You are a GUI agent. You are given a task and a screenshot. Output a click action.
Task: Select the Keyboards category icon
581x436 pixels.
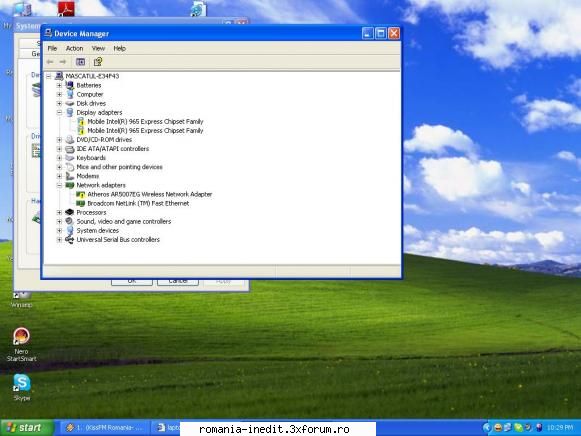pos(70,158)
